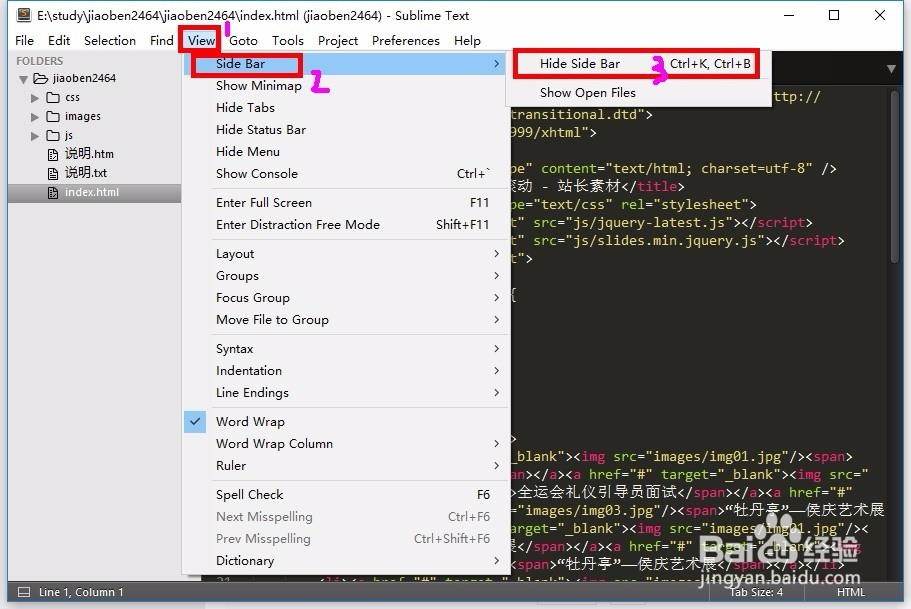Close the open View menu
This screenshot has height=609, width=911.
(x=201, y=41)
